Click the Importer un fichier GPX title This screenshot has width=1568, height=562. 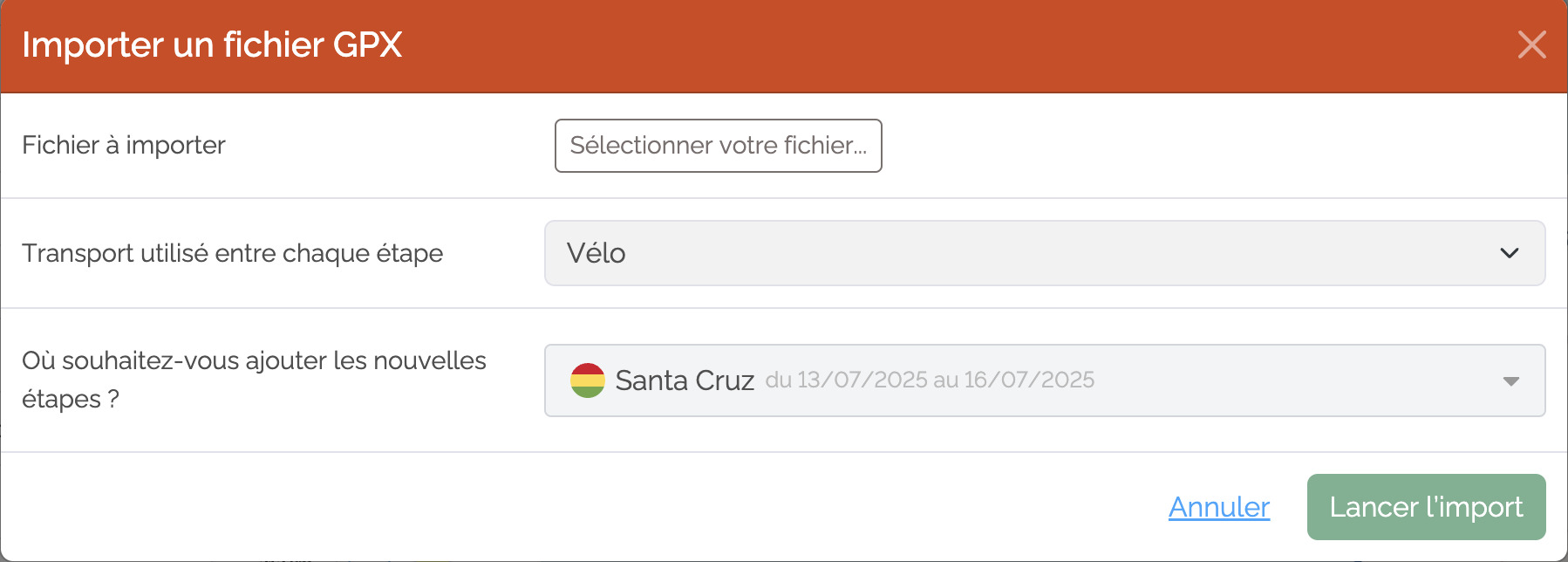[x=212, y=45]
